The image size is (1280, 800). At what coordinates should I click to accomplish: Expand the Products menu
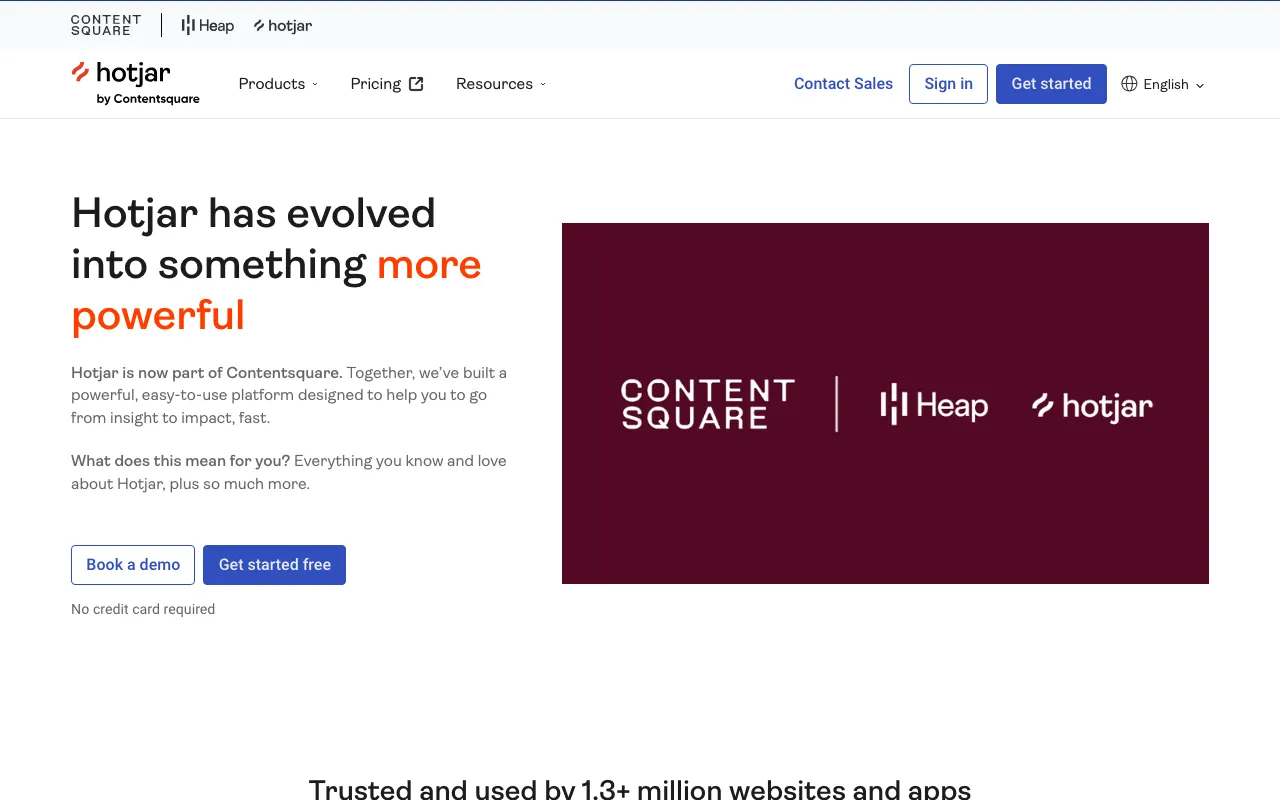(x=278, y=84)
